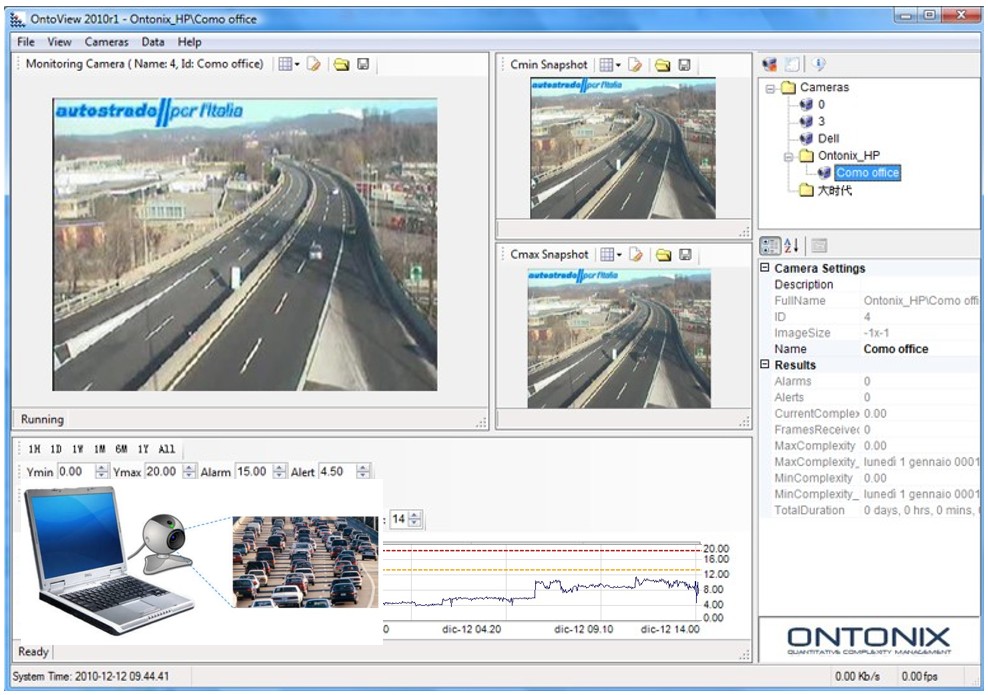Click the save icon in Cmin Snapshot toolbar

tap(685, 65)
